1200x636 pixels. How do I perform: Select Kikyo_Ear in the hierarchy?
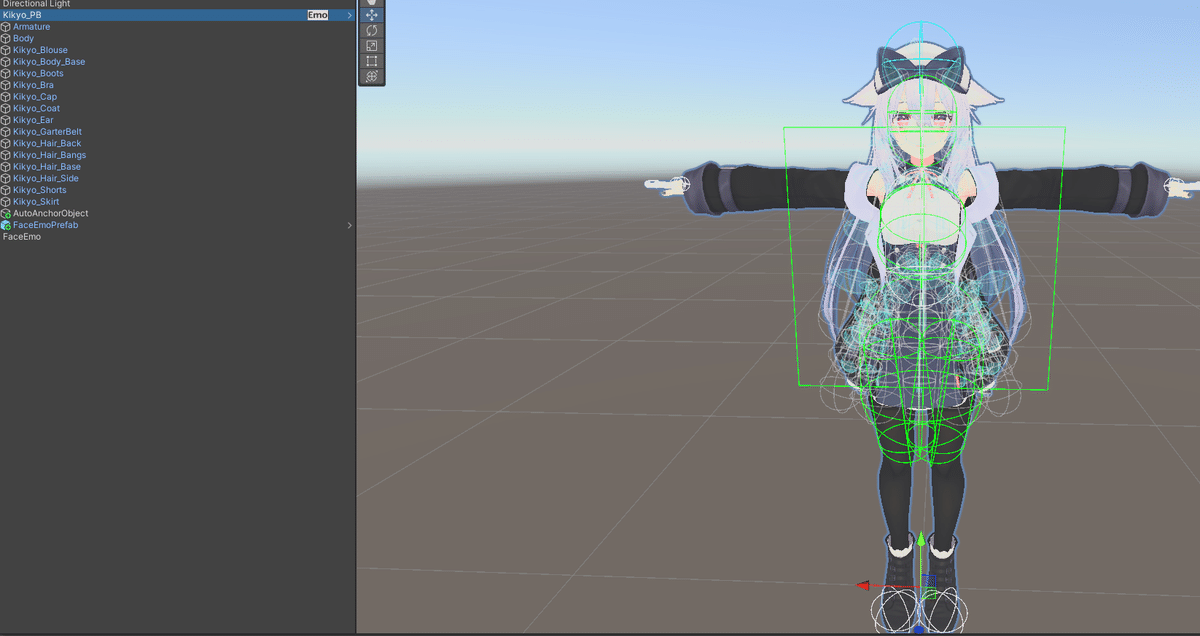point(33,120)
